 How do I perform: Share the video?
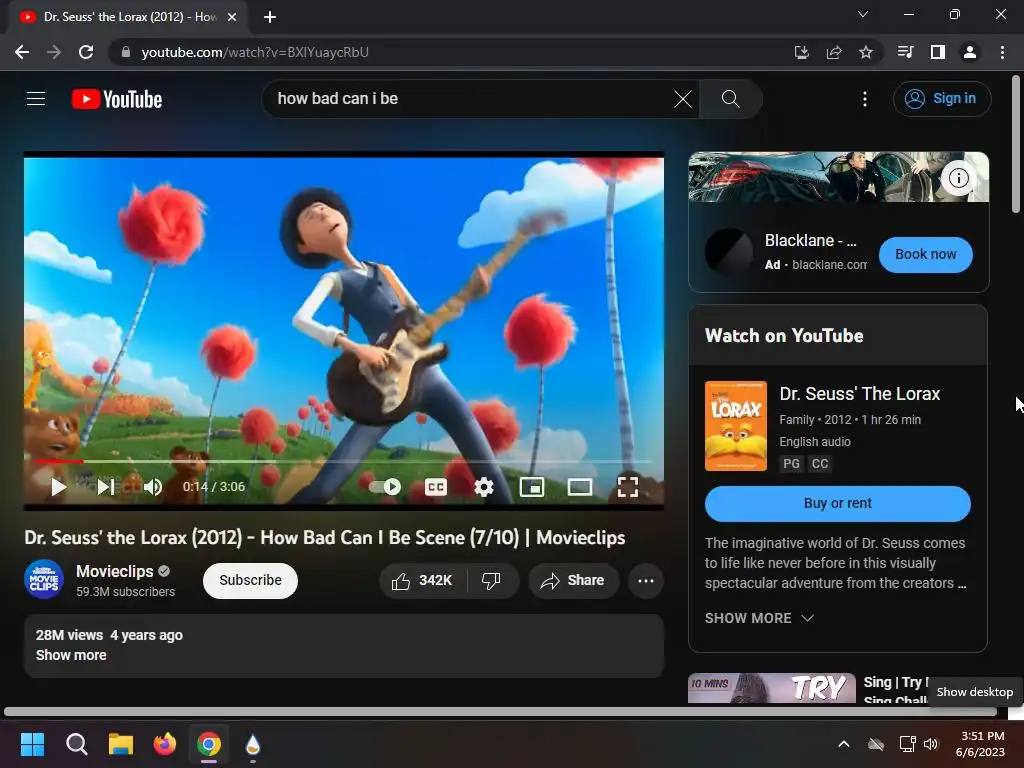pyautogui.click(x=573, y=581)
